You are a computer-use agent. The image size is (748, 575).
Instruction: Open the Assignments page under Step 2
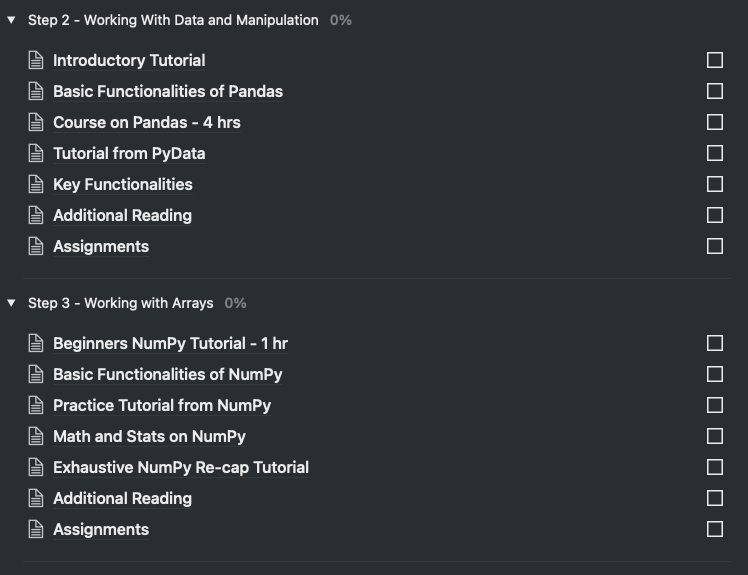[x=100, y=247]
